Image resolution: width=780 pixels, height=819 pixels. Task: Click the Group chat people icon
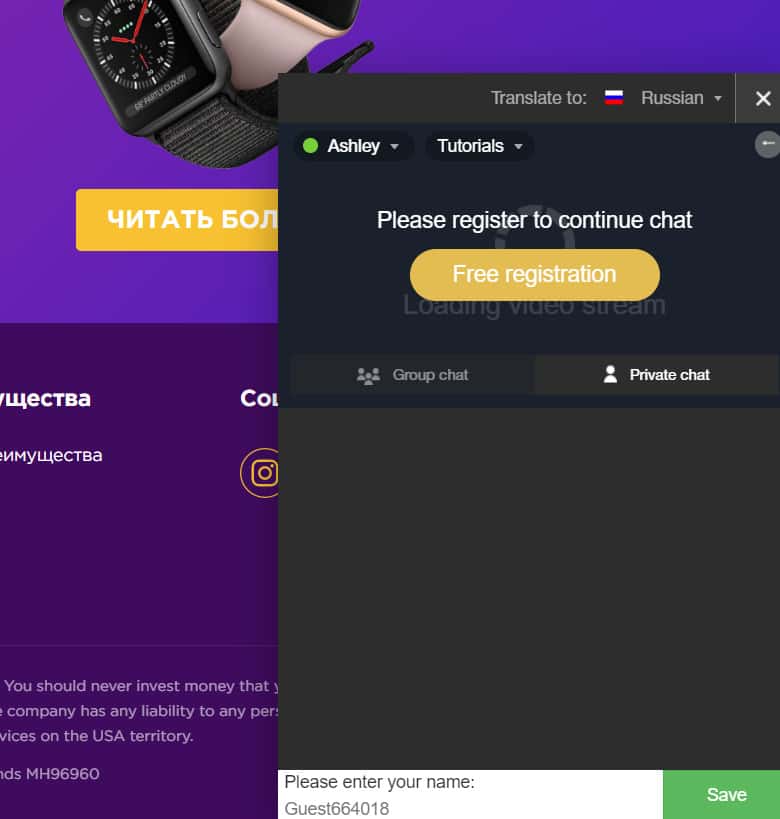[368, 376]
